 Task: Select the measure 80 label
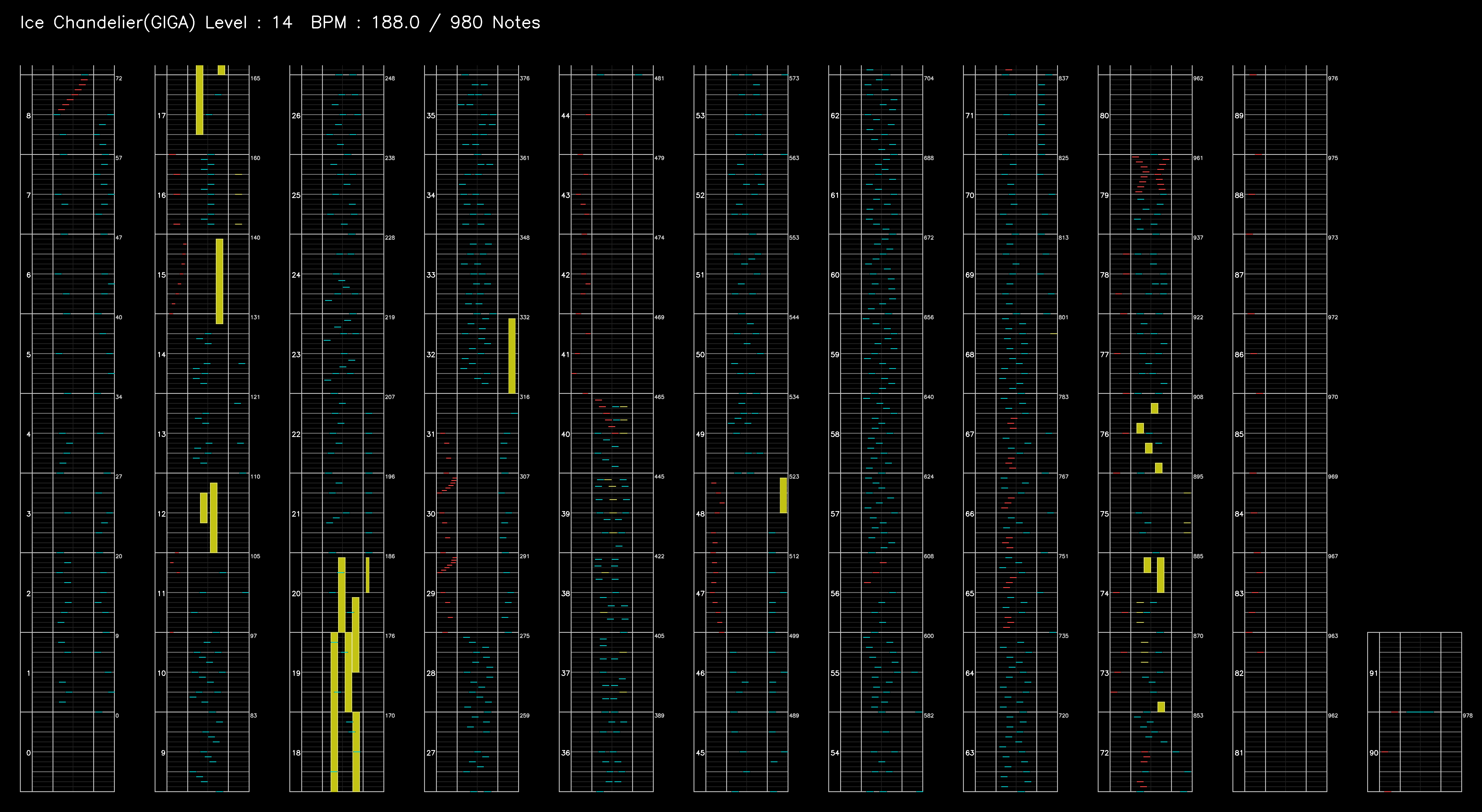(x=1104, y=116)
